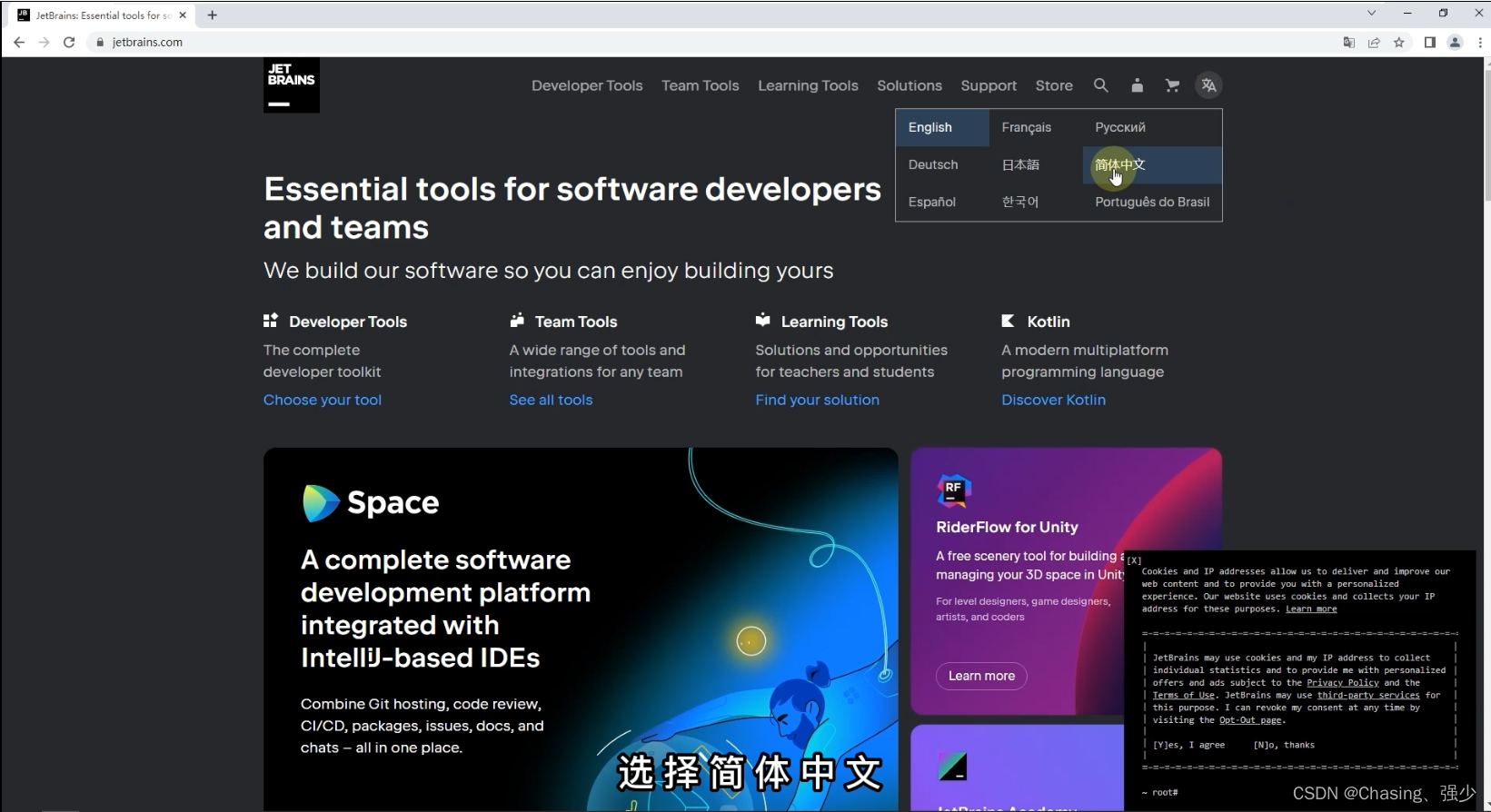
Task: Bookmark this tab with the star icon
Action: [1399, 42]
